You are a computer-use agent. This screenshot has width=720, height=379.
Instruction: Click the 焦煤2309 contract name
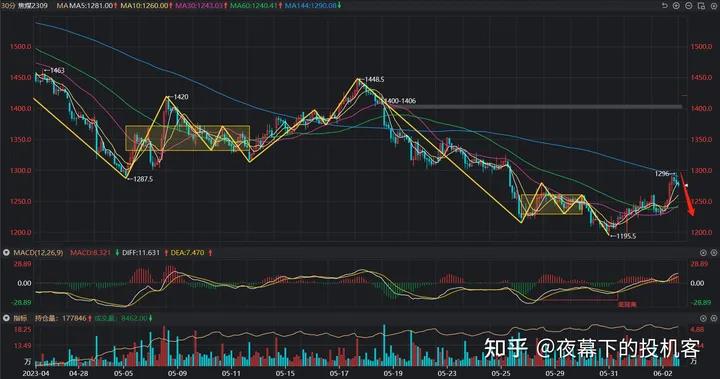tap(33, 6)
